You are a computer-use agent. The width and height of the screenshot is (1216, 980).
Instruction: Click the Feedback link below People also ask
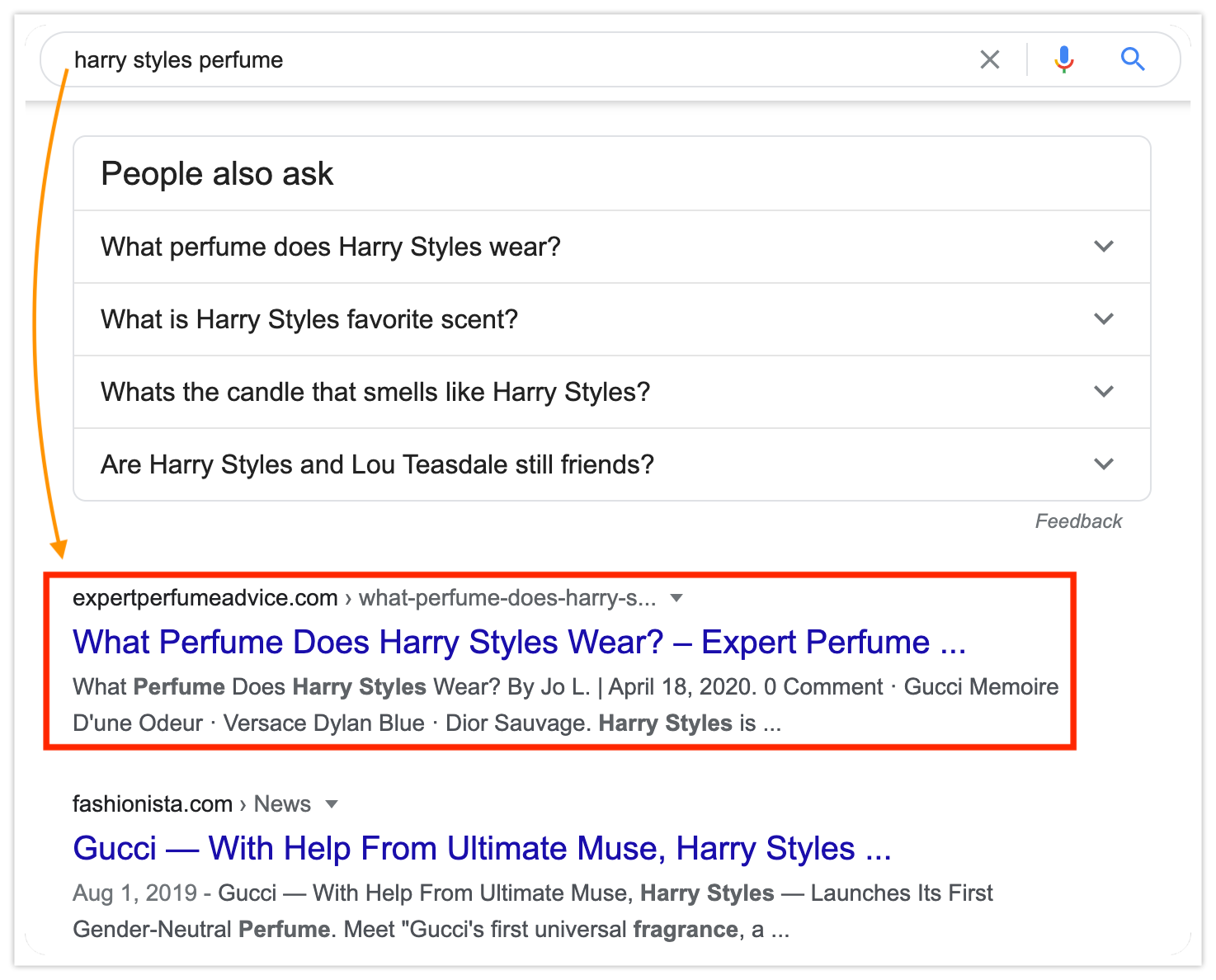click(x=1078, y=521)
